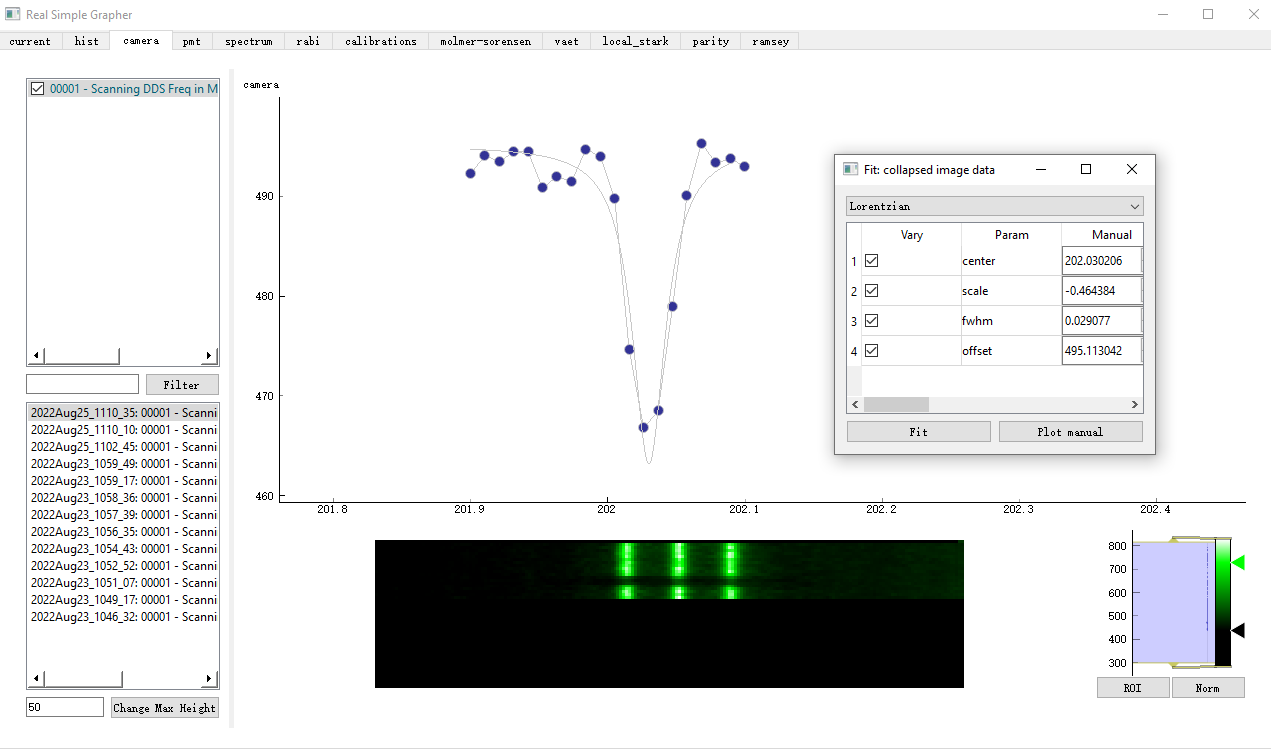Switch to the rabi tab
Image resolution: width=1271 pixels, height=749 pixels.
[x=308, y=41]
